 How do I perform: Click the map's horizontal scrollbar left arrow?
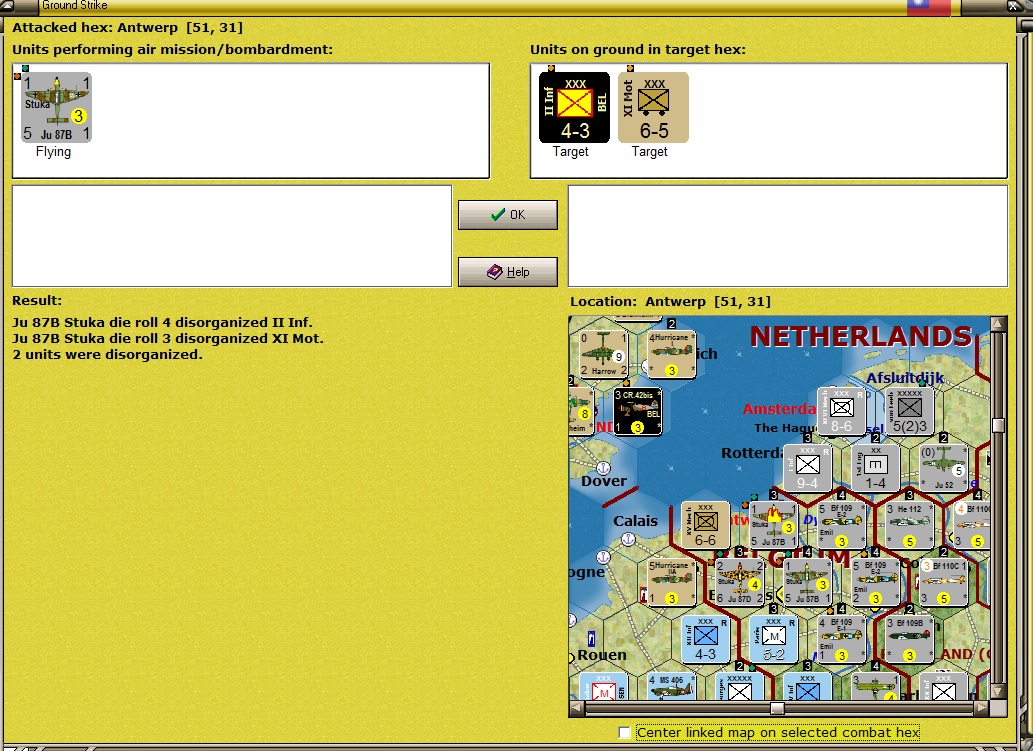(576, 708)
